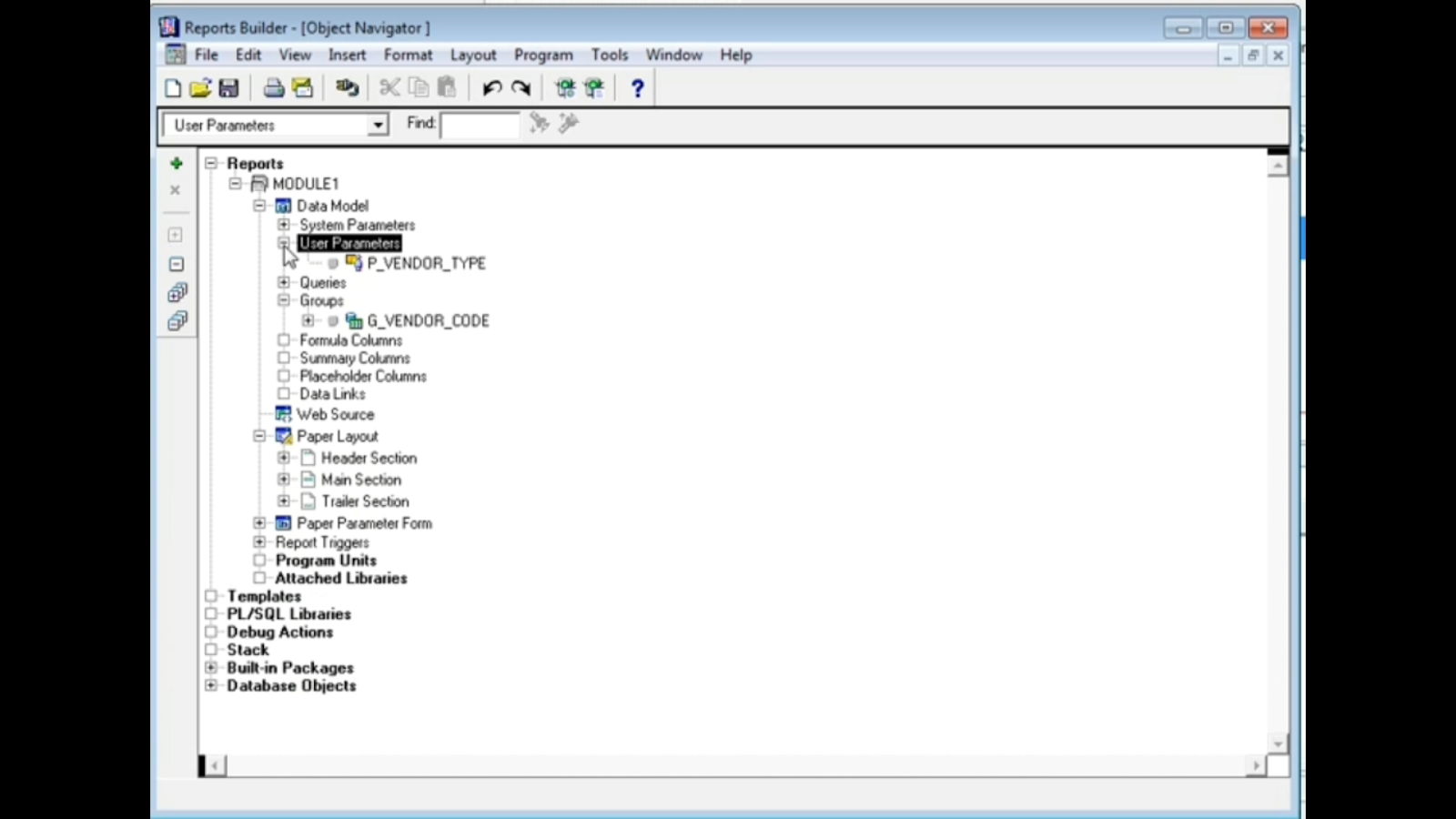
Task: Open the Program menu
Action: pos(542,55)
